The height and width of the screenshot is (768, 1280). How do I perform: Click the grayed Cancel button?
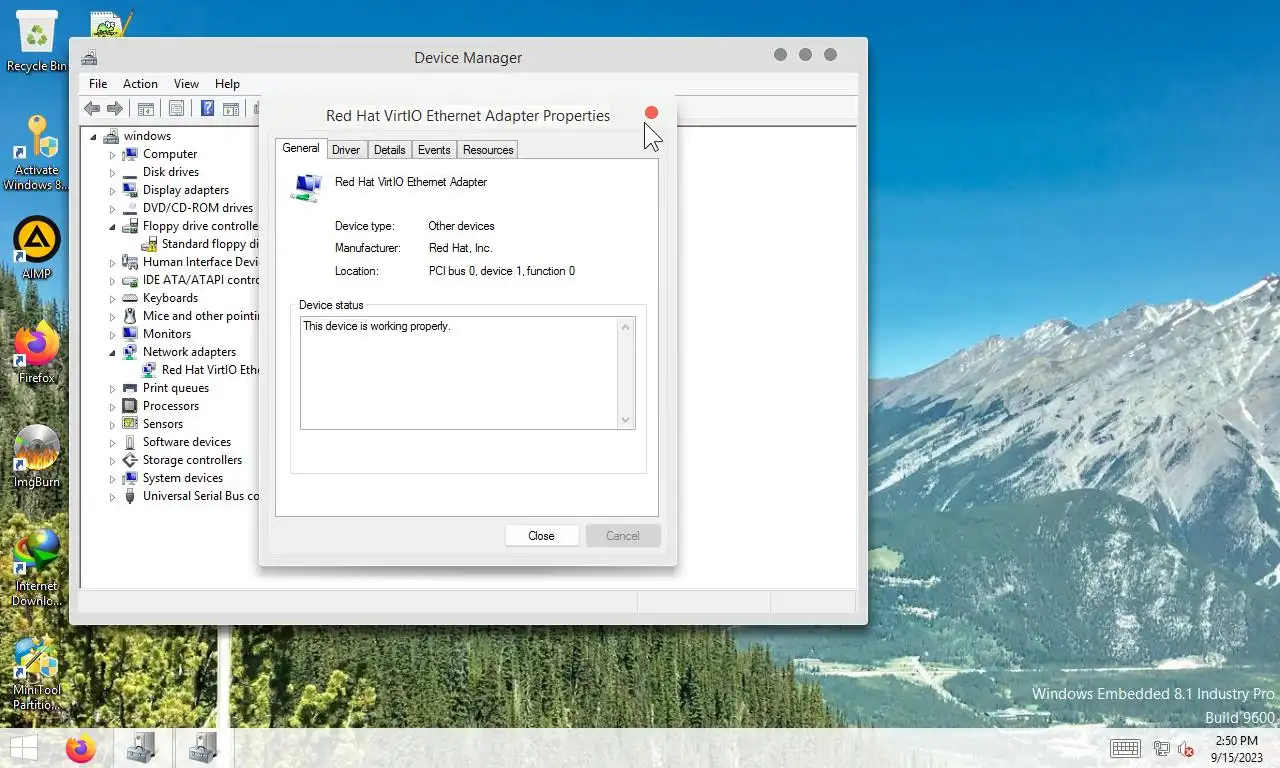click(622, 536)
